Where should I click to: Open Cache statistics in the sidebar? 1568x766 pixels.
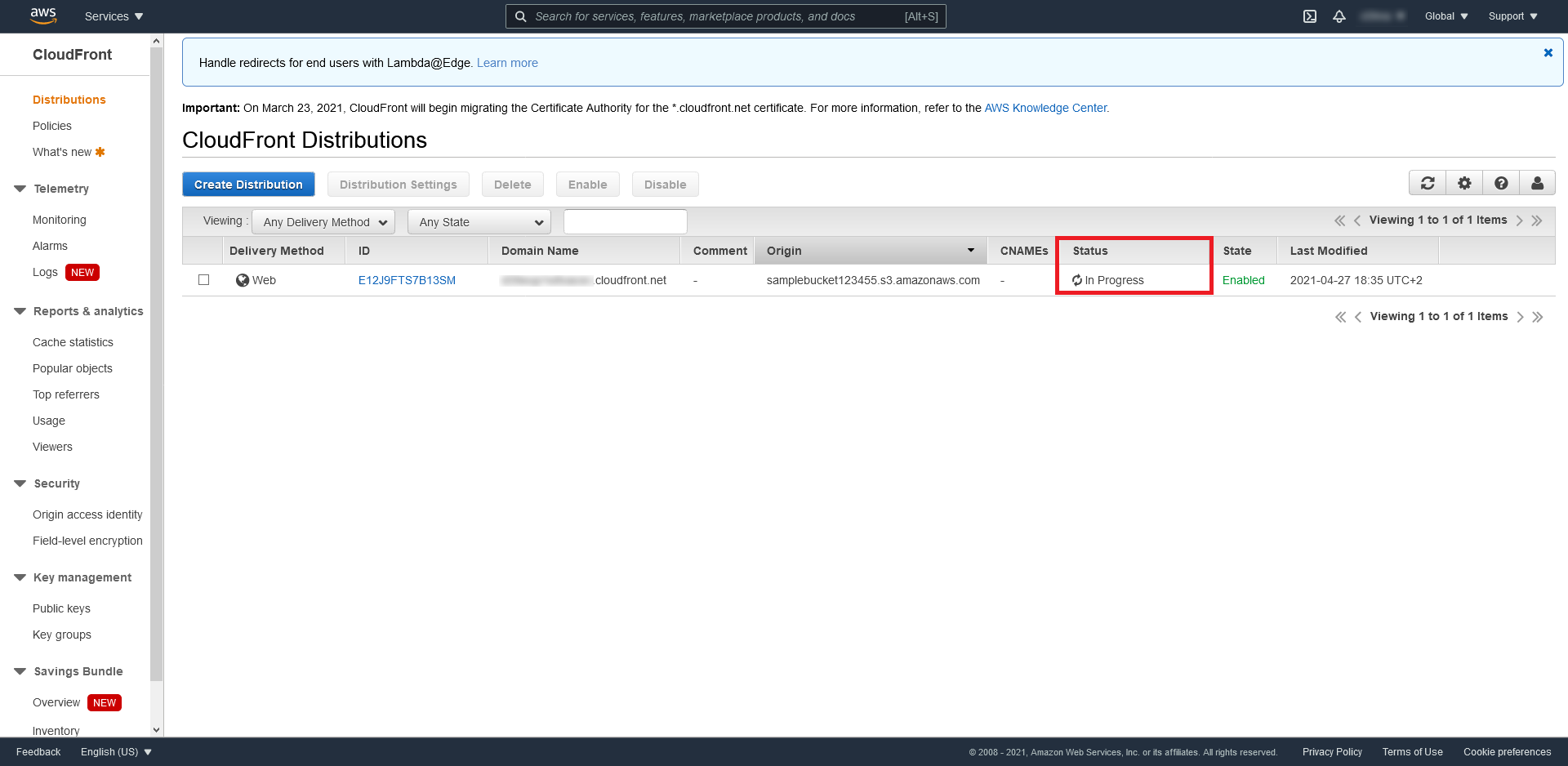click(73, 342)
